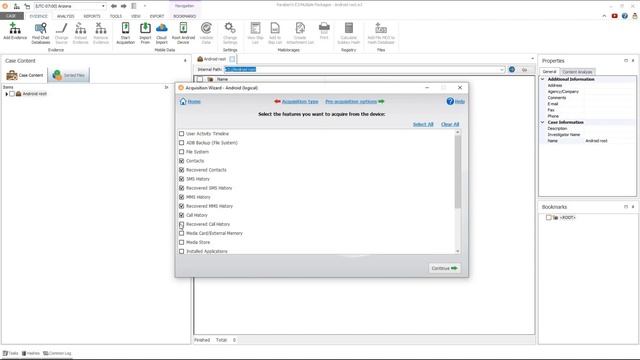640x360 pixels.
Task: Switch to the Analysis ribbon tab
Action: pos(65,16)
